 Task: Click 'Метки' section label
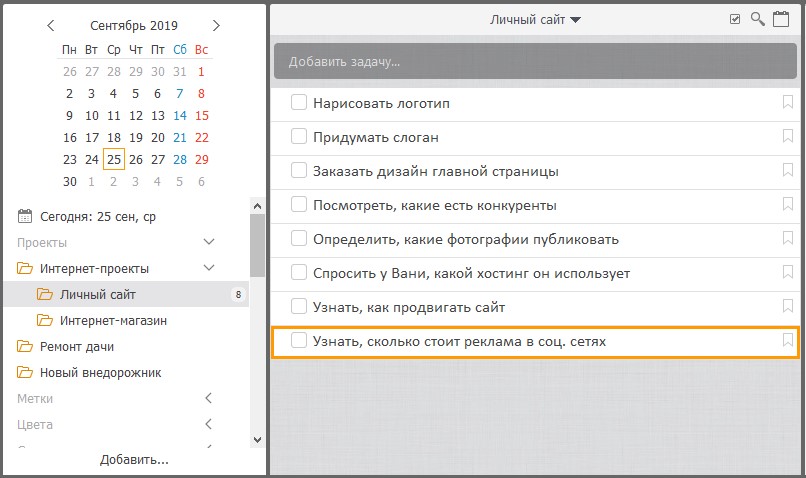click(35, 398)
